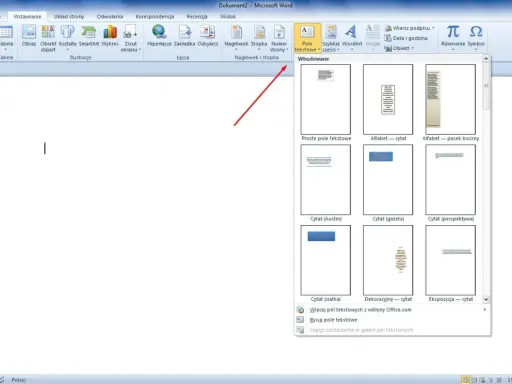Choose the Cytat (siatka) text box

pos(326,260)
